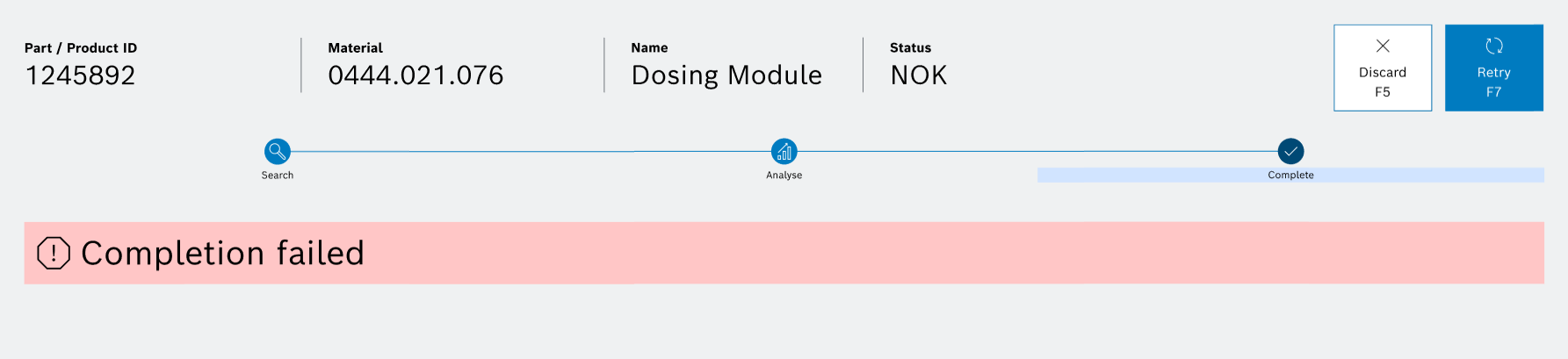Viewport: 1568px width, 359px height.
Task: Click the progress line between Analyse and Complete
Action: click(1037, 151)
